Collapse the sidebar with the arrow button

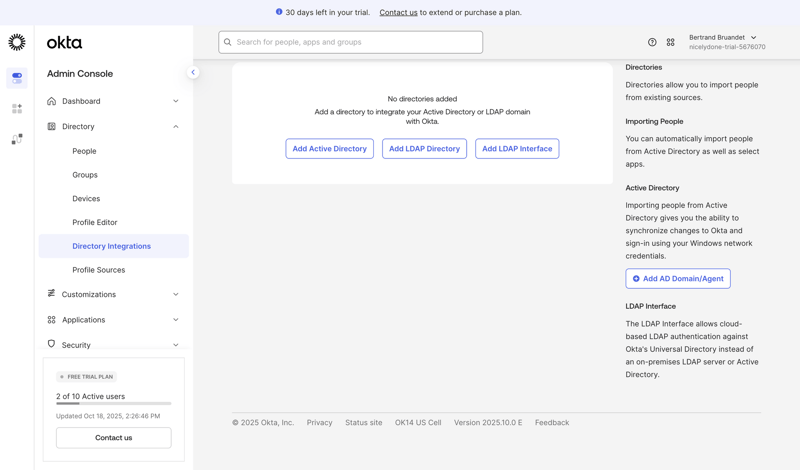(193, 72)
